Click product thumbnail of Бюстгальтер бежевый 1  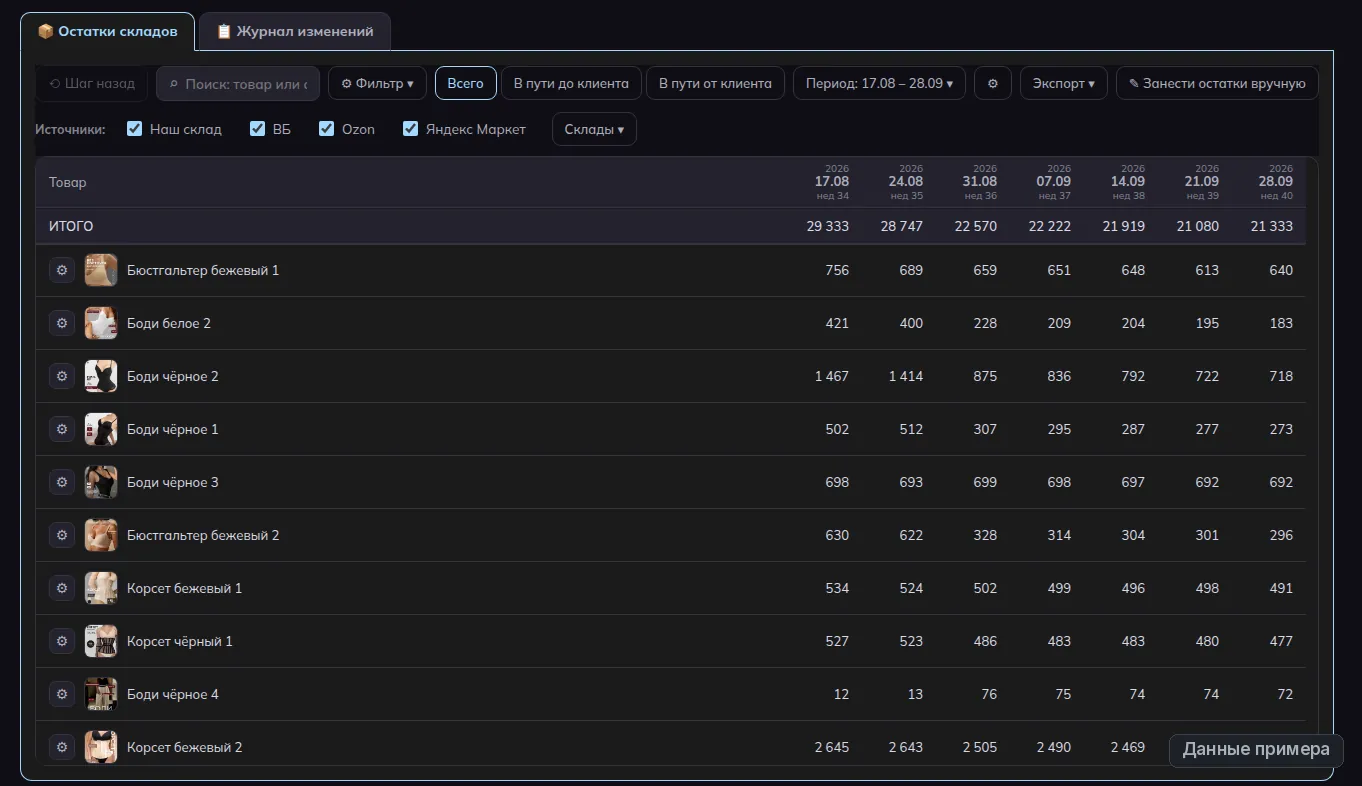(101, 270)
